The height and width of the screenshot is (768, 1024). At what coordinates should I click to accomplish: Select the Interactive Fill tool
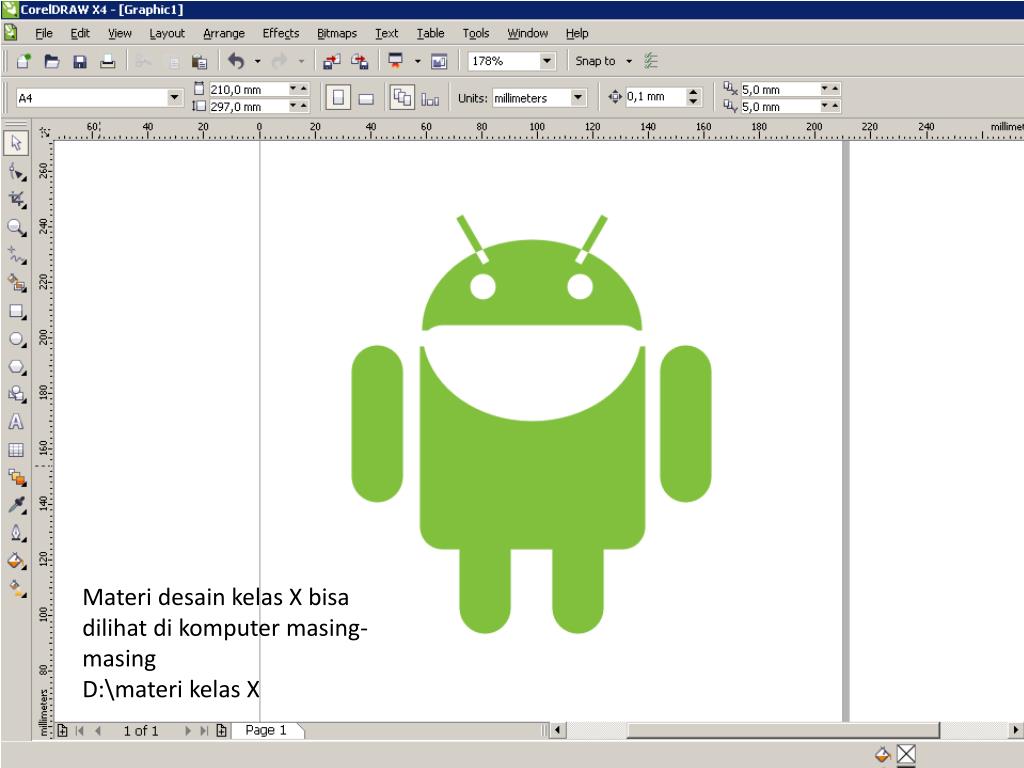point(16,588)
